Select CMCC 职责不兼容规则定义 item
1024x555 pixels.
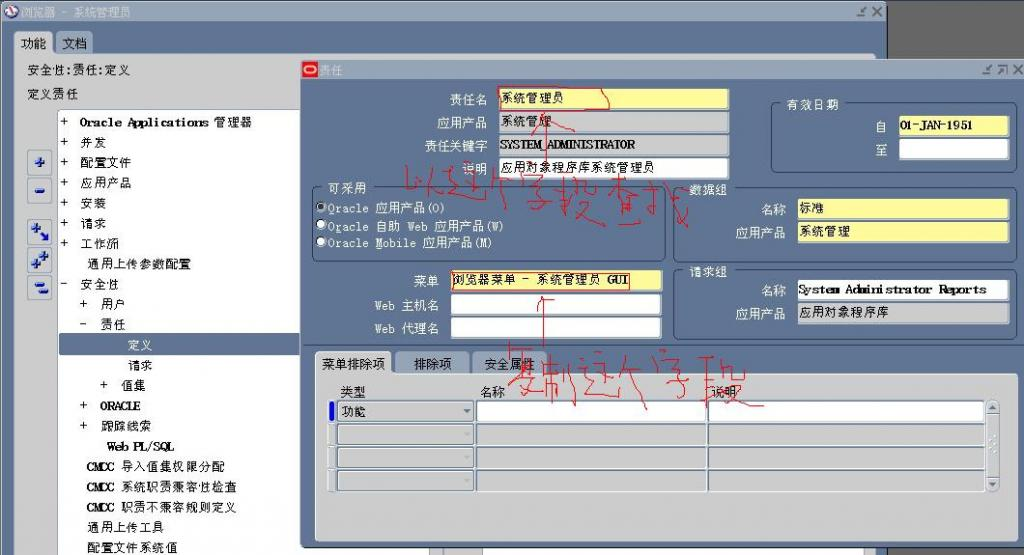tap(161, 507)
